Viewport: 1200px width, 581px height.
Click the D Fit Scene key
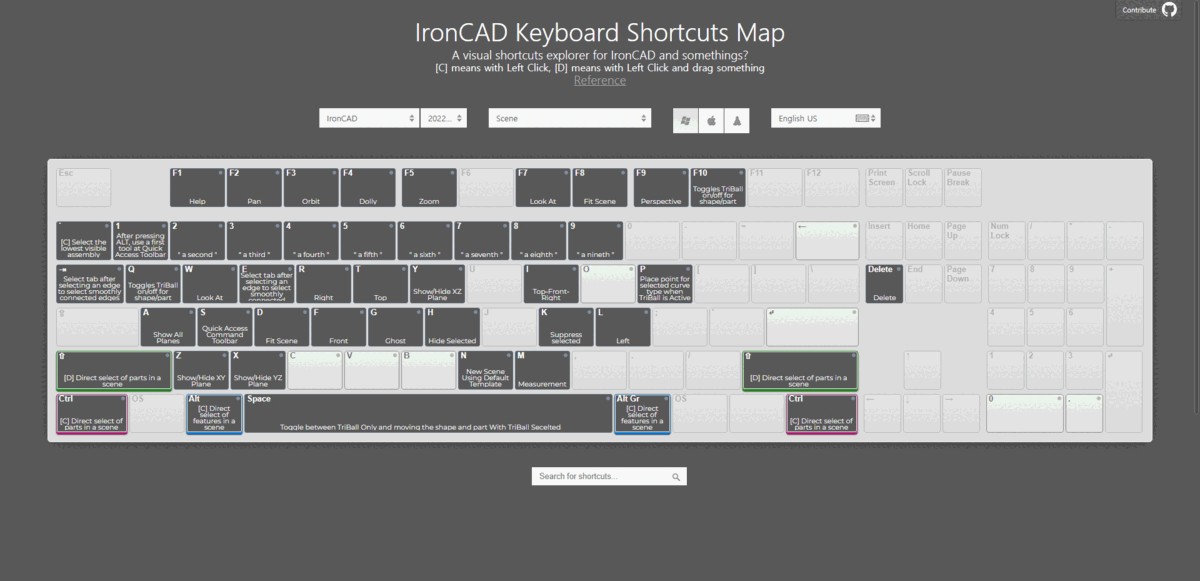tap(281, 327)
